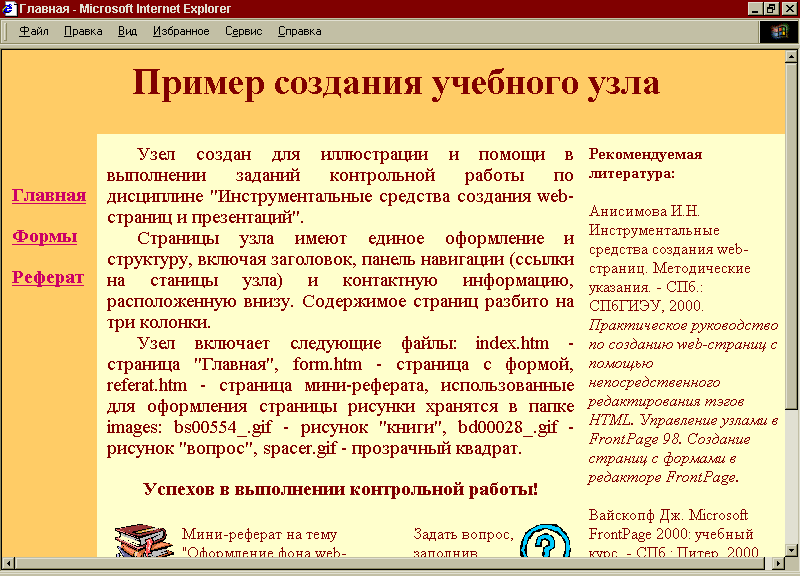Click the text "Анисимова И.Н."

click(x=644, y=211)
